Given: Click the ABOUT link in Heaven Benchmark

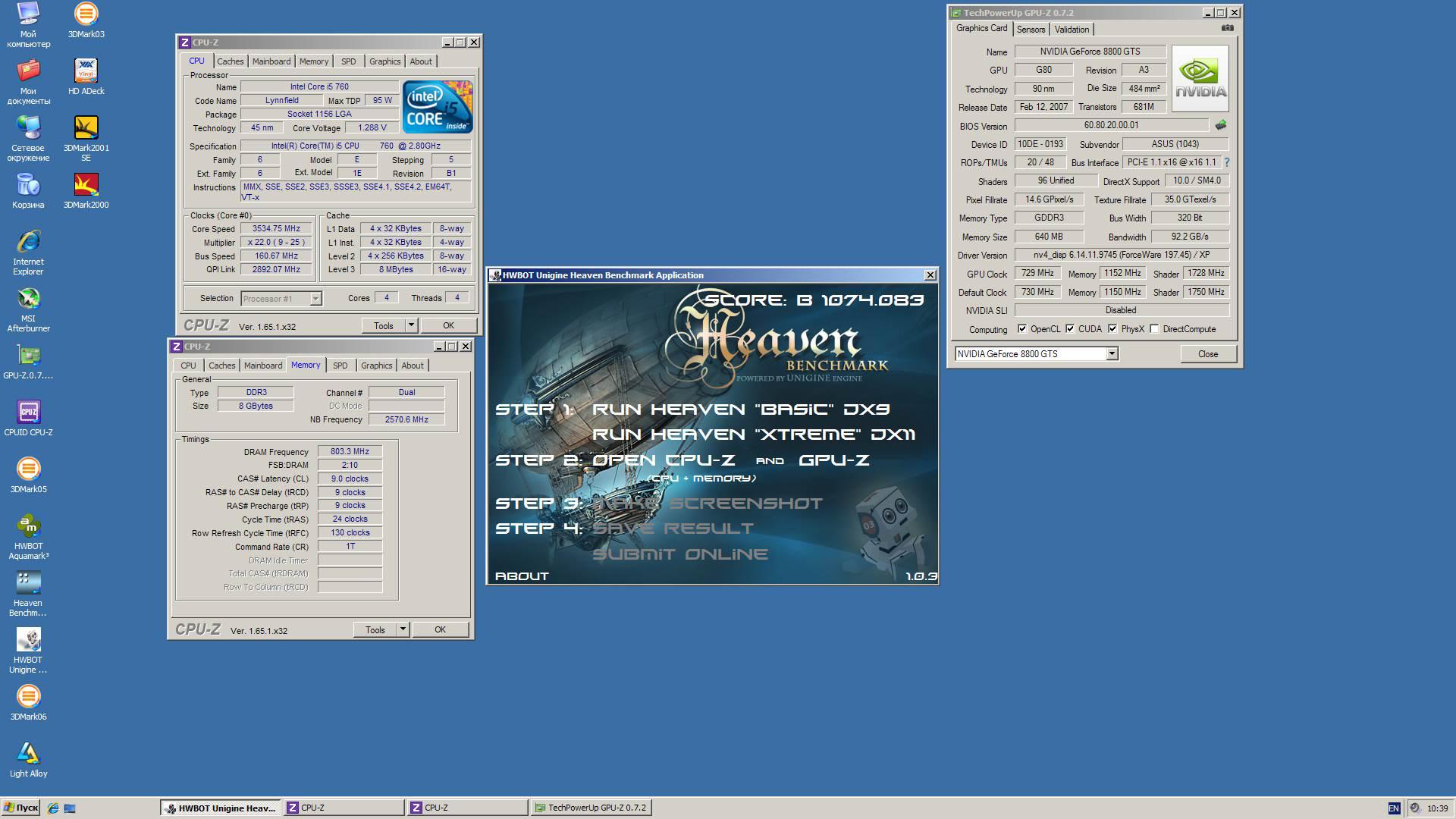Looking at the screenshot, I should click(522, 576).
